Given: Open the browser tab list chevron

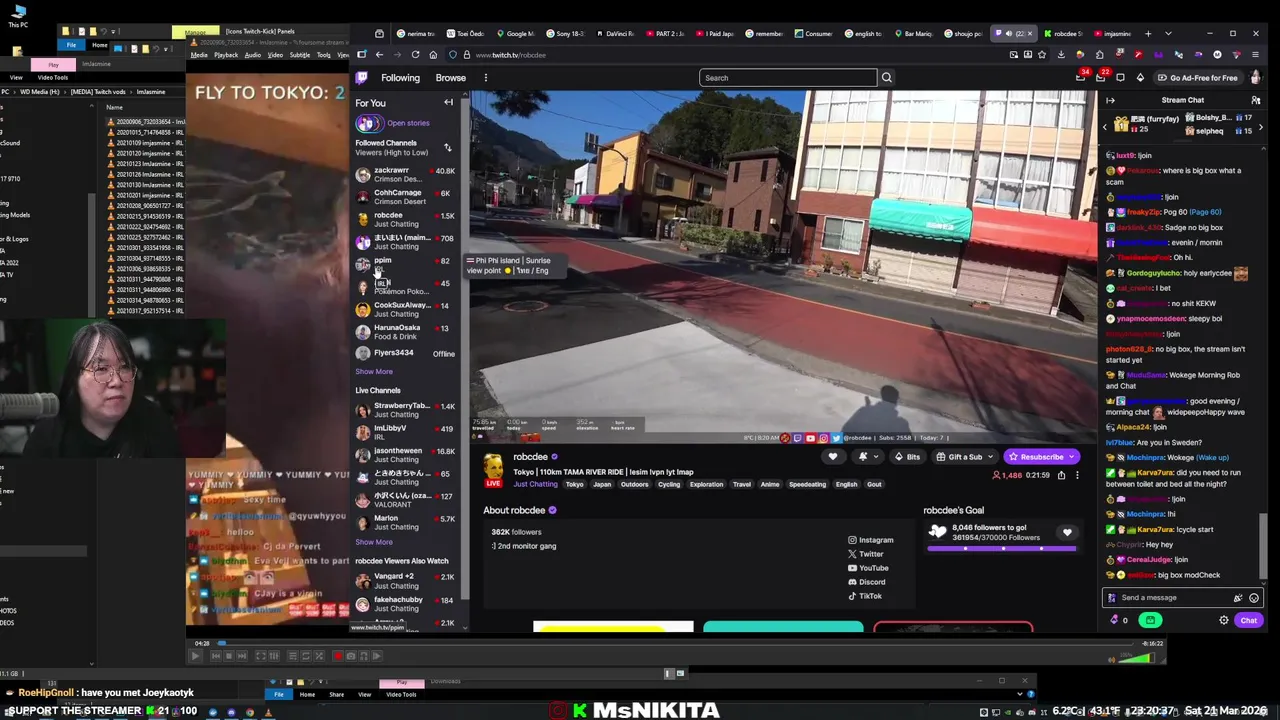Looking at the screenshot, I should coord(1168,34).
